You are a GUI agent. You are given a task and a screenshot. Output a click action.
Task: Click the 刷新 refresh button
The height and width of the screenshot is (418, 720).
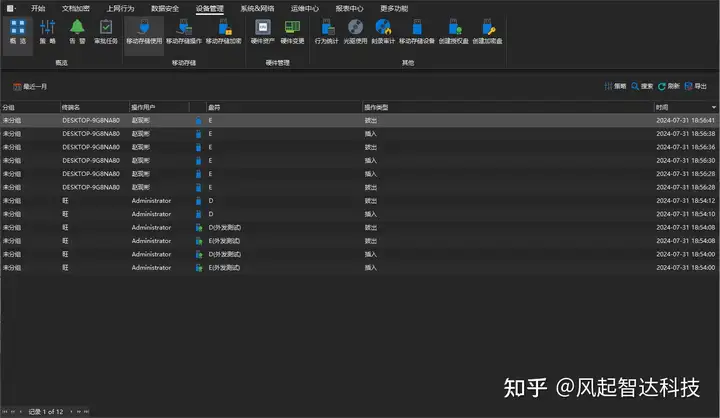tap(669, 86)
